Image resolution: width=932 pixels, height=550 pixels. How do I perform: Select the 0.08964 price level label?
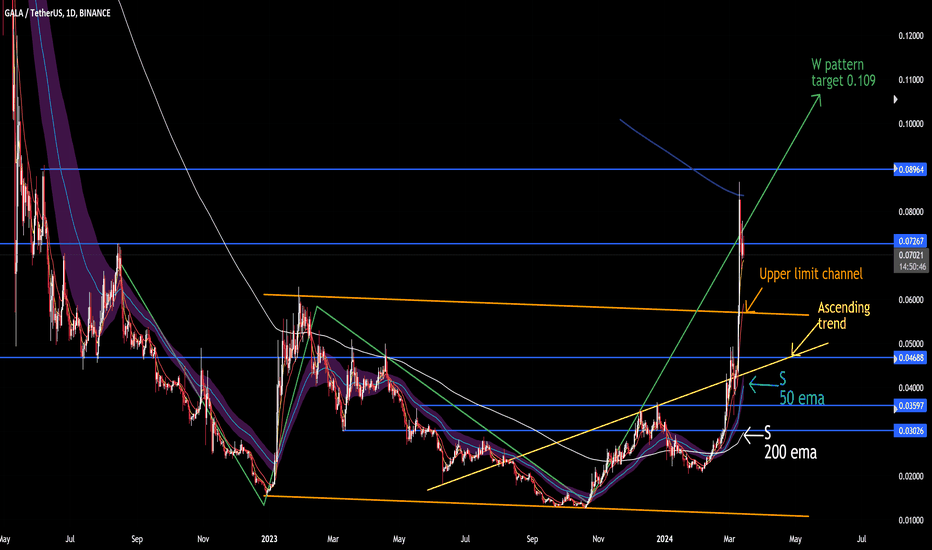coord(911,169)
